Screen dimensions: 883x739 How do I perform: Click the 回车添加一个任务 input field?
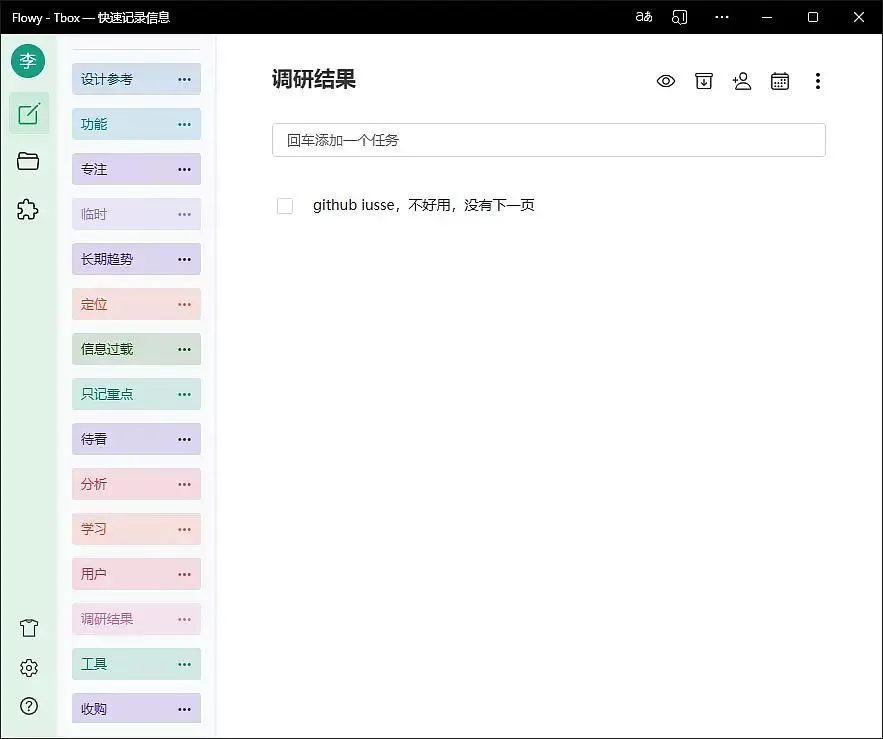click(x=548, y=141)
